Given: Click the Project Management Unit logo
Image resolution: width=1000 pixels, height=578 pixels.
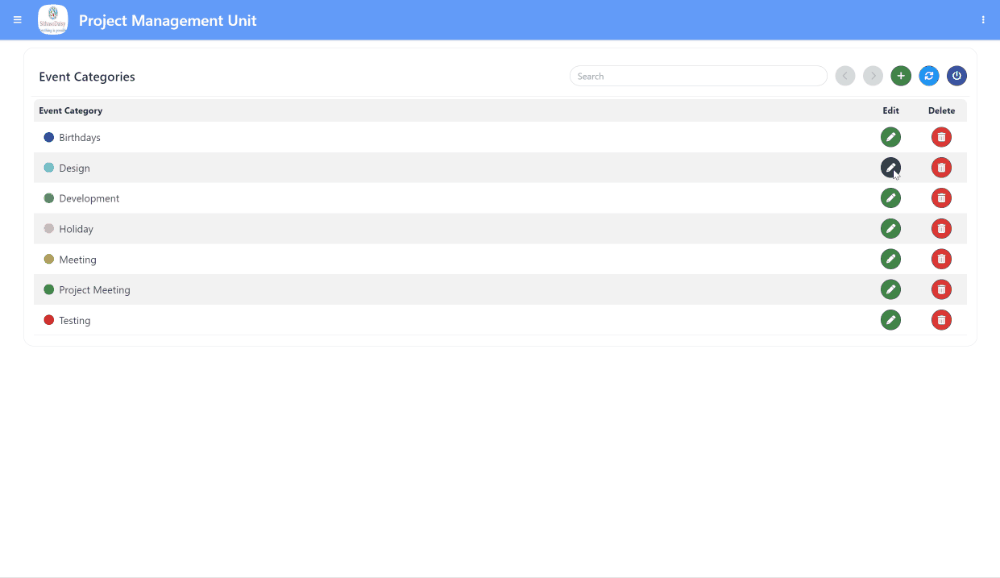Looking at the screenshot, I should click(x=53, y=20).
